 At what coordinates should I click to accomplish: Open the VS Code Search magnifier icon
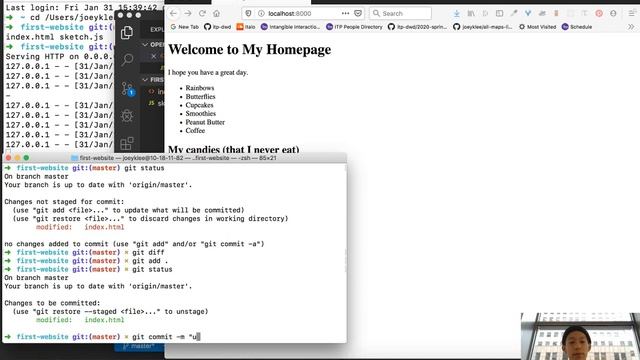[127, 60]
